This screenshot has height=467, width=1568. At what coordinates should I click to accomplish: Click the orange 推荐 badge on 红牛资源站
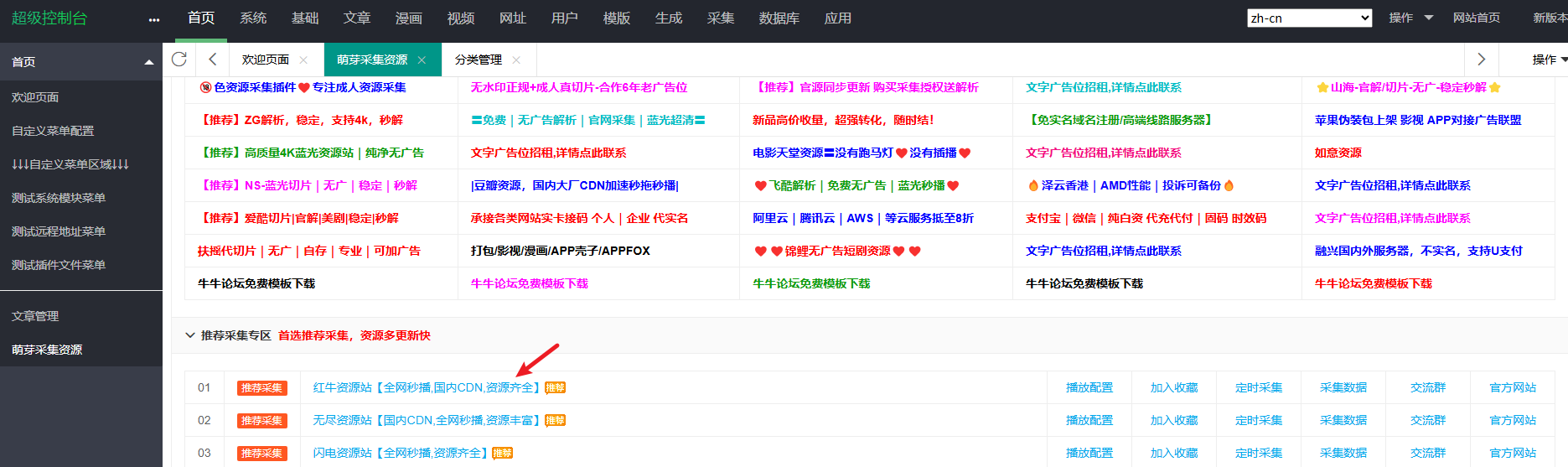coord(555,388)
